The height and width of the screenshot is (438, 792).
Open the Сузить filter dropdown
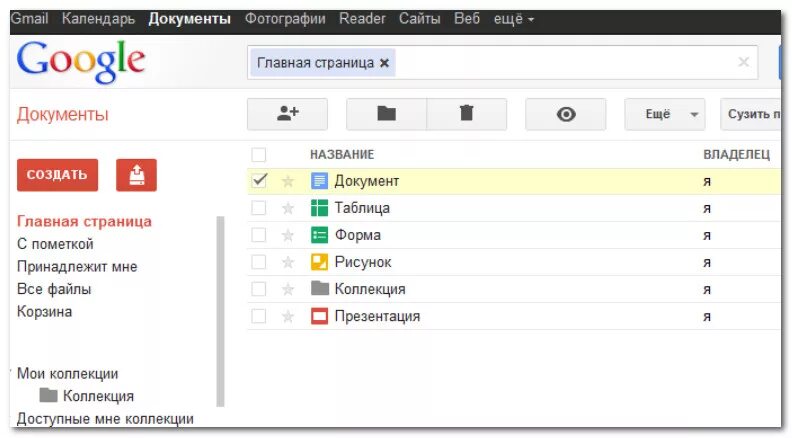coord(751,114)
